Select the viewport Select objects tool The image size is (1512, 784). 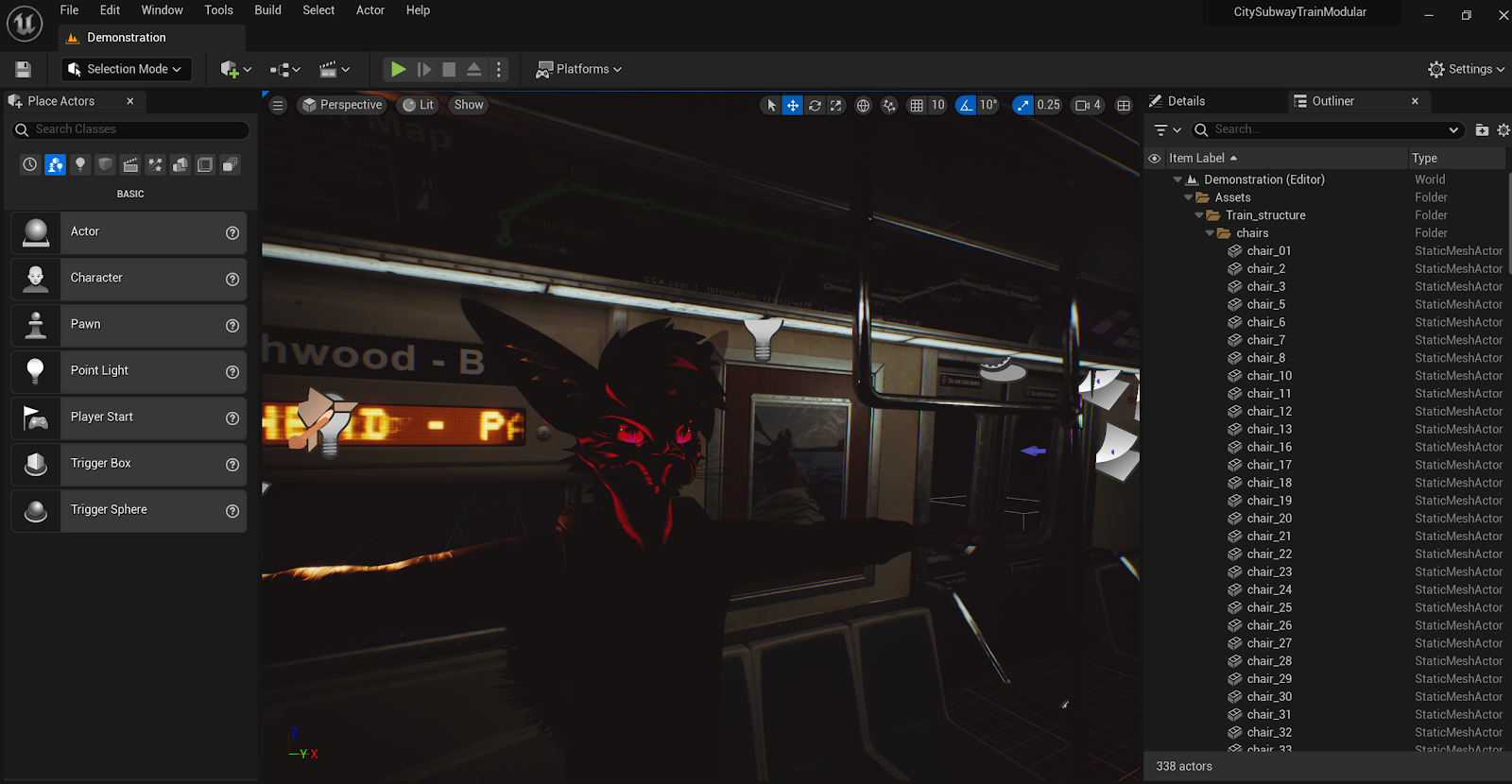click(771, 106)
